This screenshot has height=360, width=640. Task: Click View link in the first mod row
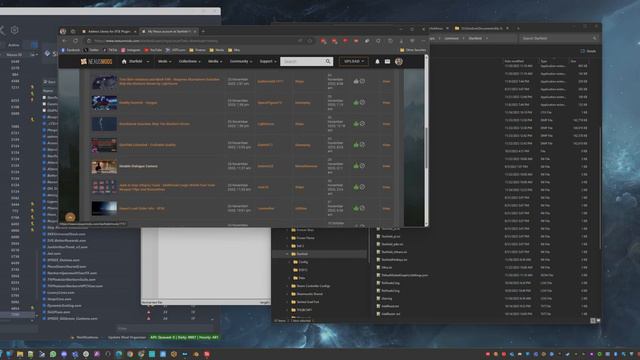pyautogui.click(x=386, y=81)
